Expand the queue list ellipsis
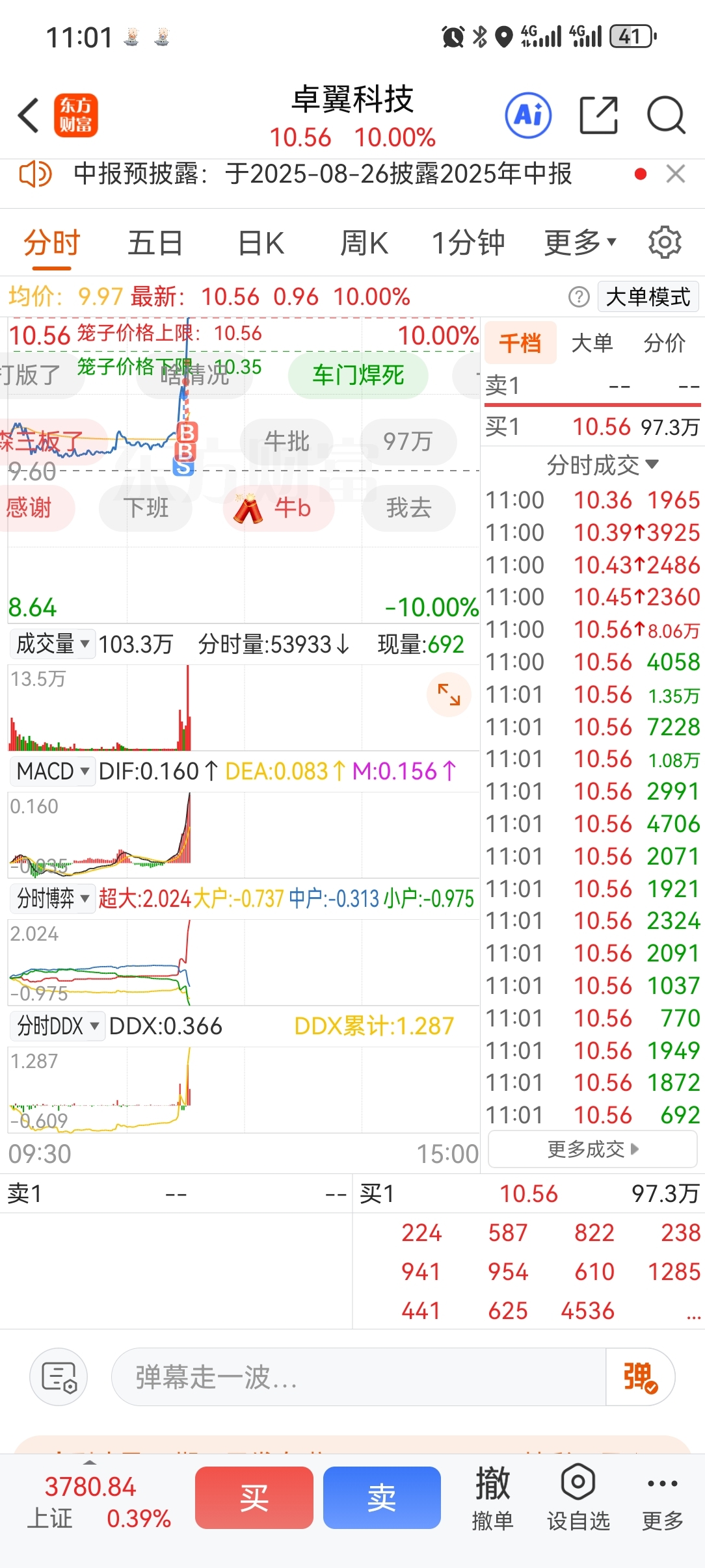 [x=693, y=1316]
